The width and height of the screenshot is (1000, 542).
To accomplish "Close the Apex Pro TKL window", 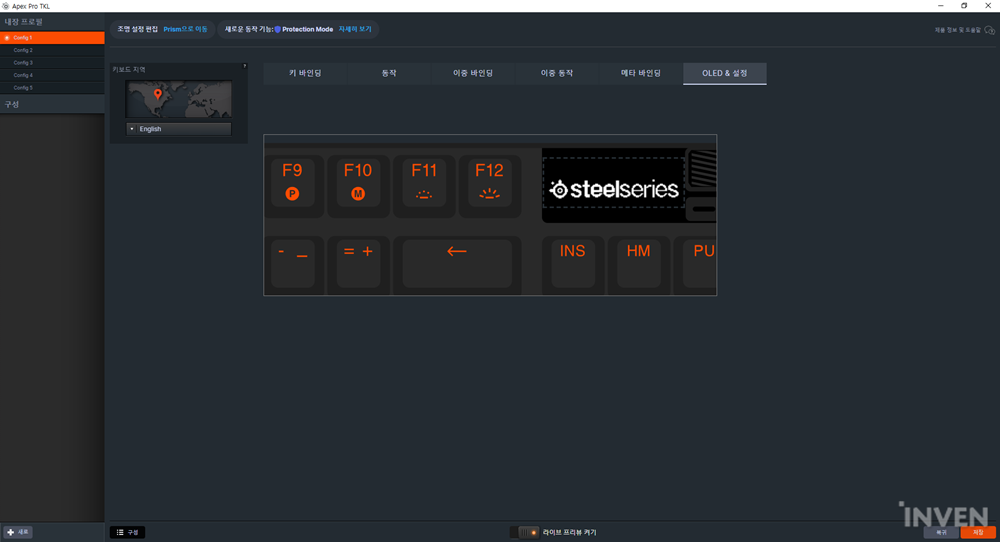I will pos(988,6).
